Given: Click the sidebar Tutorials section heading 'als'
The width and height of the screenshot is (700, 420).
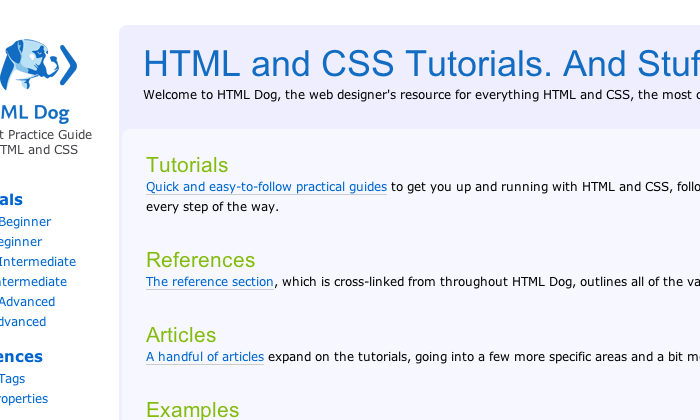Looking at the screenshot, I should (x=11, y=200).
